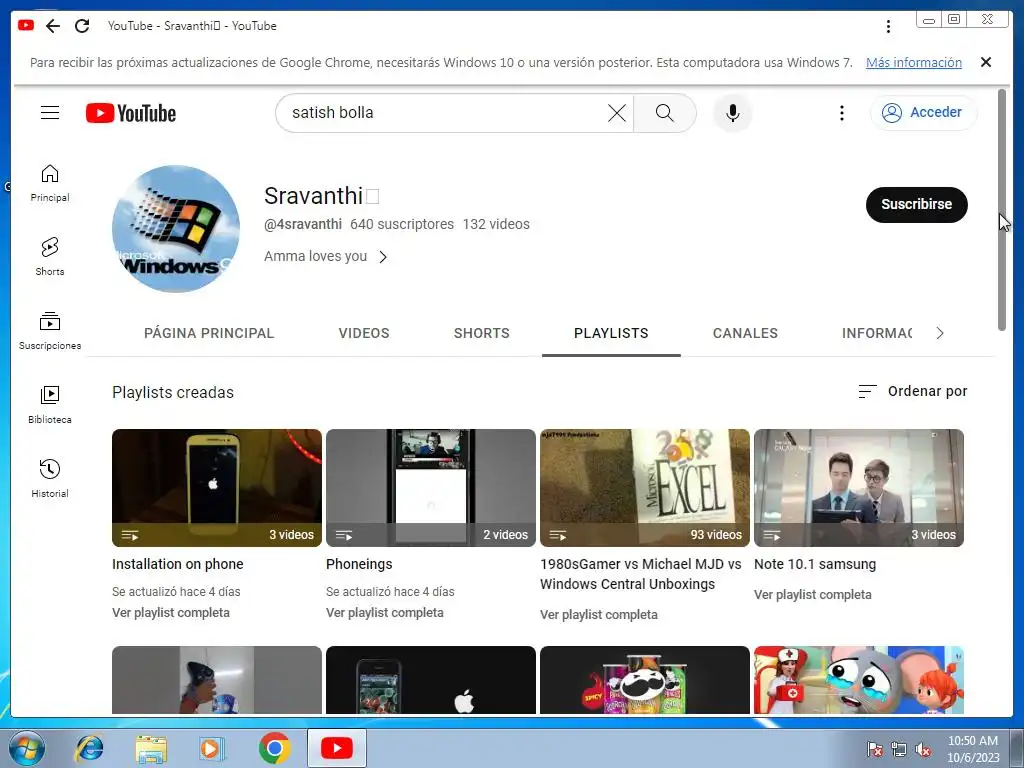Screen dimensions: 1024x768
Task: Click the page vertical scrollbar thumb
Action: tap(1002, 210)
